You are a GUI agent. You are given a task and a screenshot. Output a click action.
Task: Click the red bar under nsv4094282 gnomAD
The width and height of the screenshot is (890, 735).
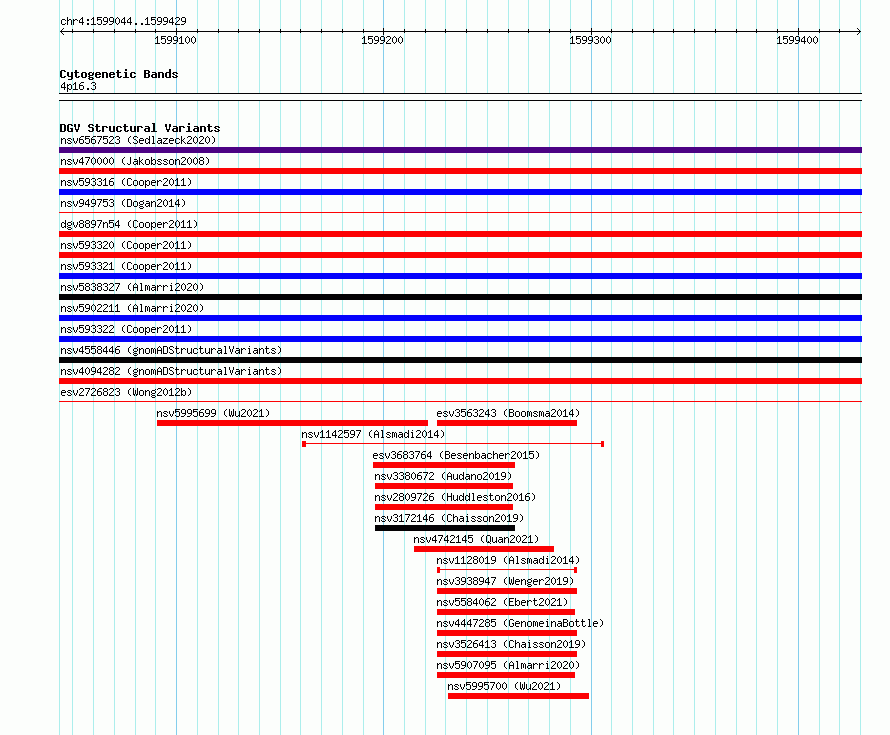[460, 381]
